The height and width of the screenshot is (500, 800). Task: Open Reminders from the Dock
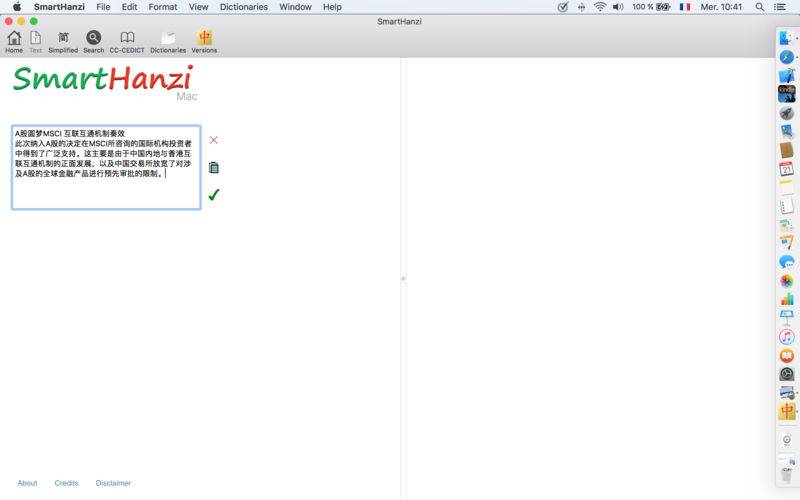coord(786,206)
